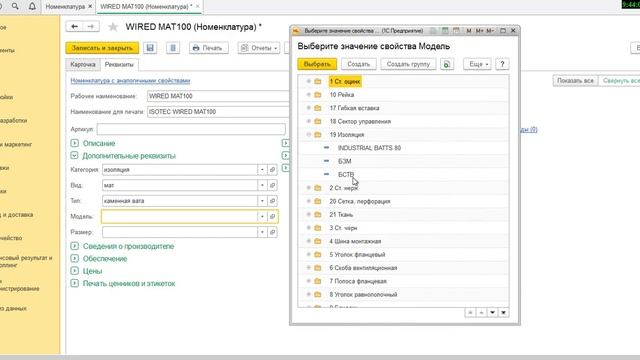
Task: Jump to the list end with the last-page arrow
Action: (503, 313)
